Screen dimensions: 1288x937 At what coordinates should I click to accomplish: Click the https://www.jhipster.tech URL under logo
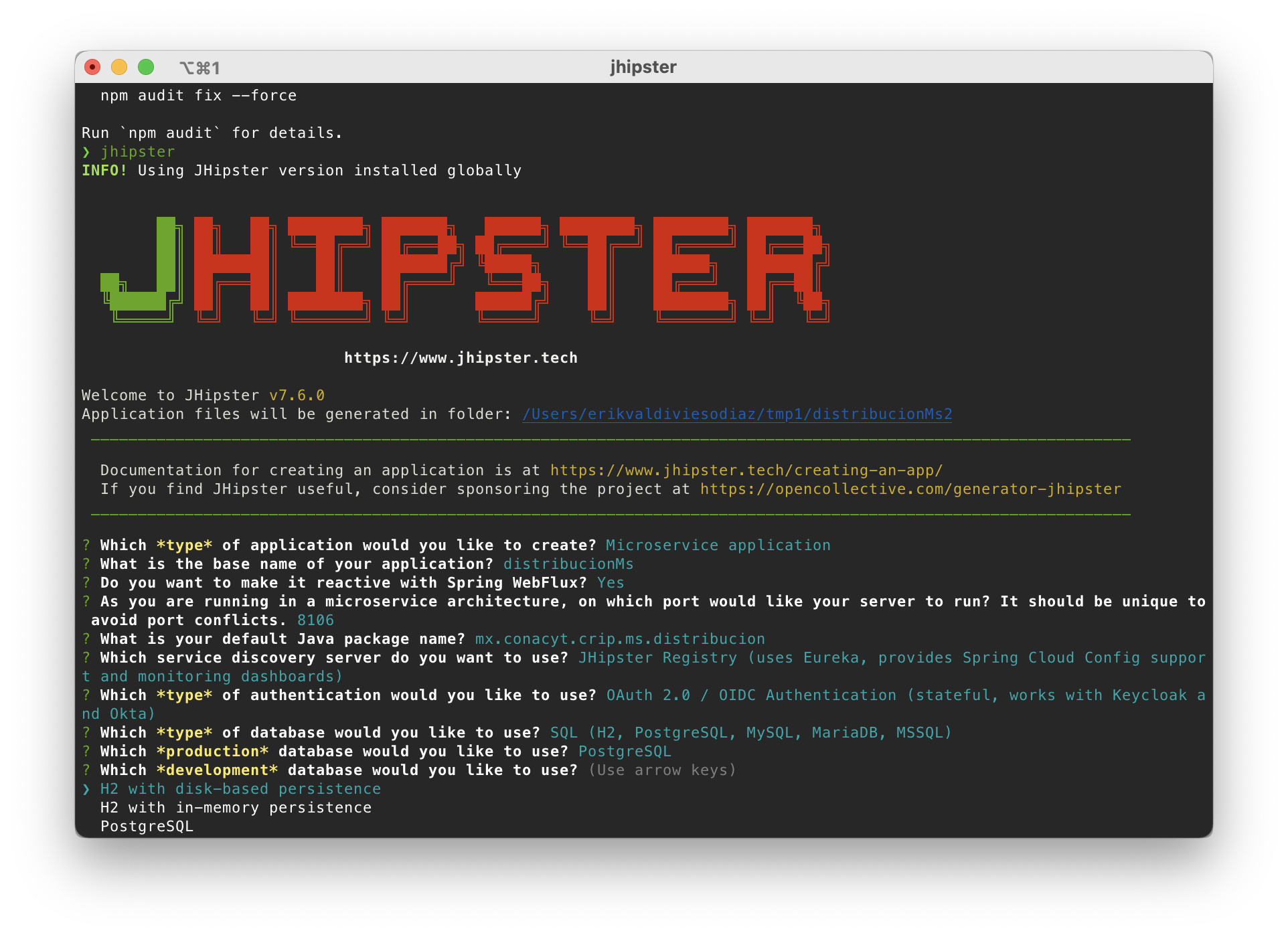point(461,358)
